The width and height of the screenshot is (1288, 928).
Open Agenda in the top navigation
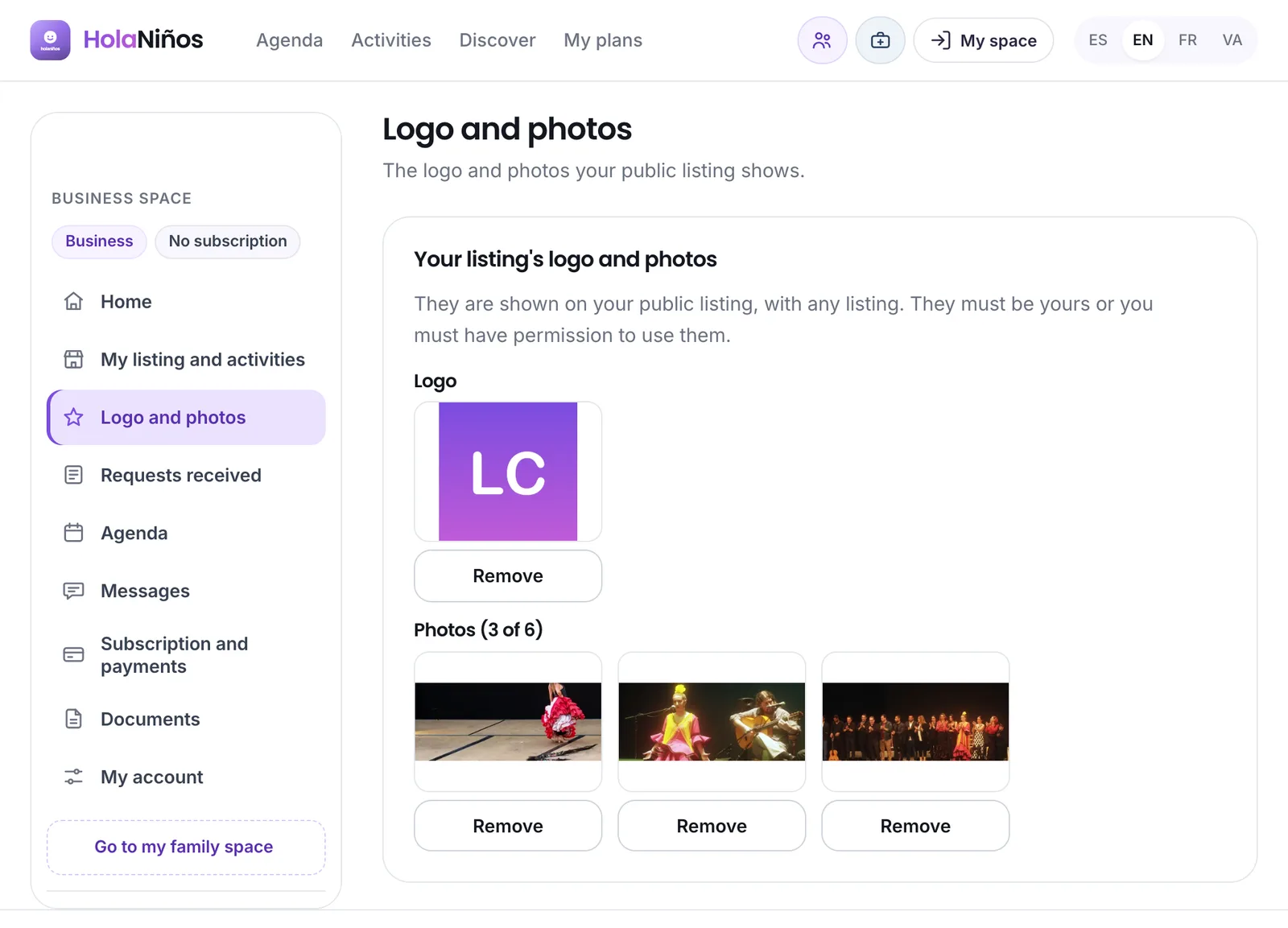(x=289, y=40)
